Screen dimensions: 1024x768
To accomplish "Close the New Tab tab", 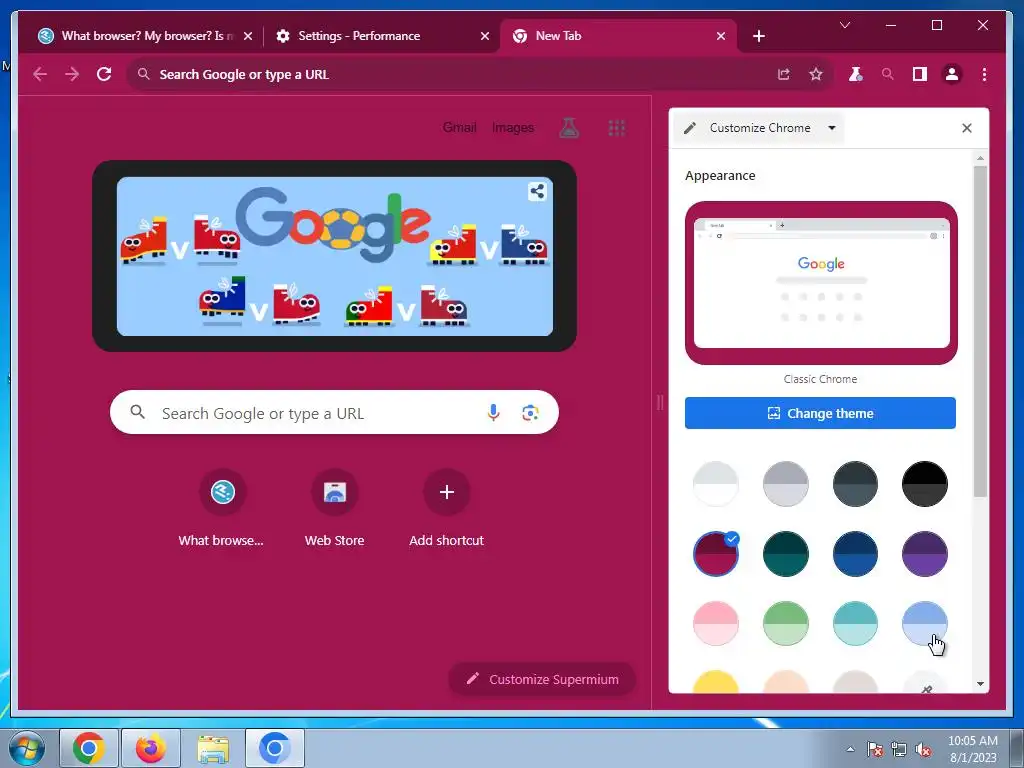I will tap(720, 36).
